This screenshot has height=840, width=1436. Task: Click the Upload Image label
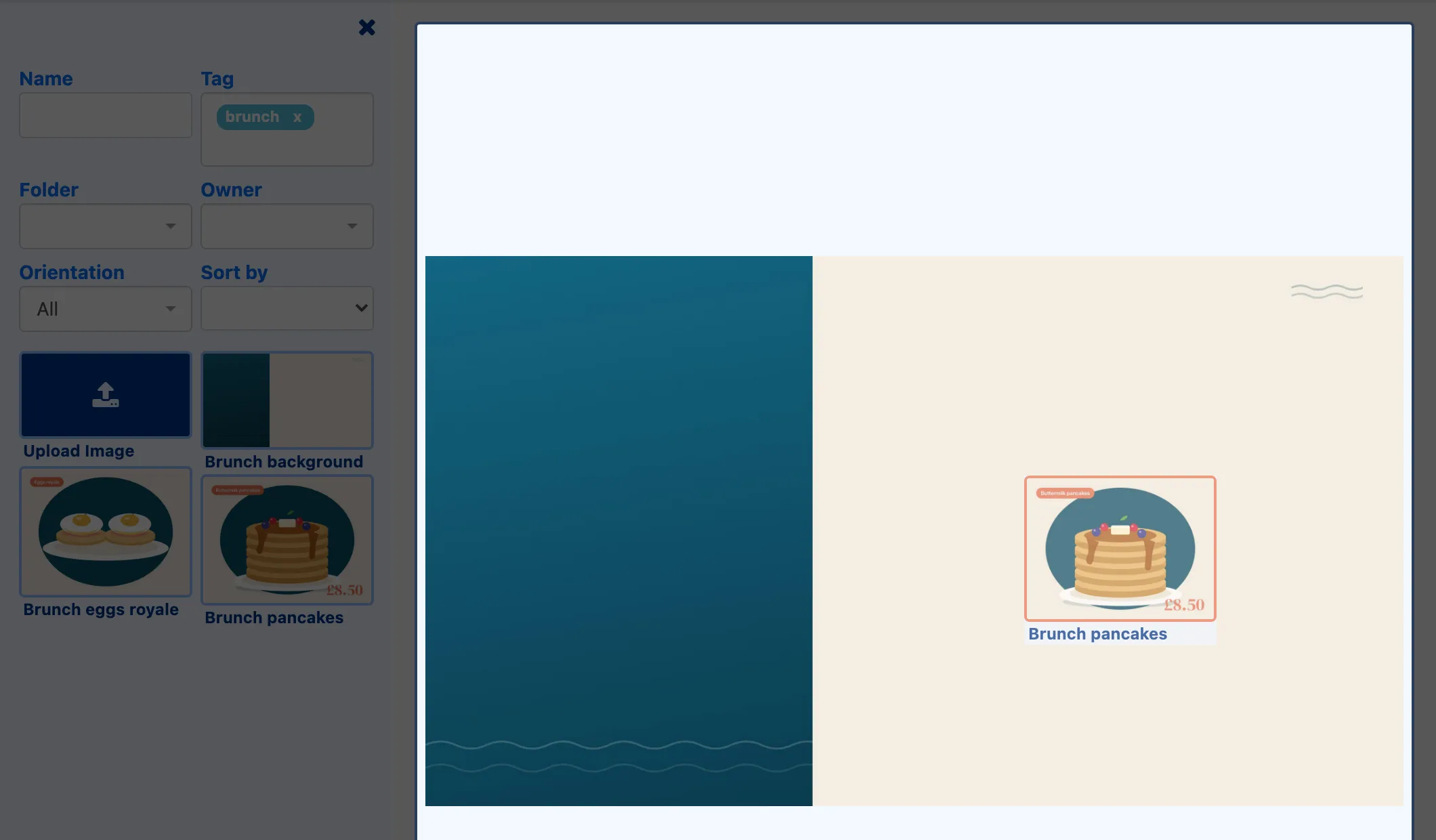(x=79, y=451)
